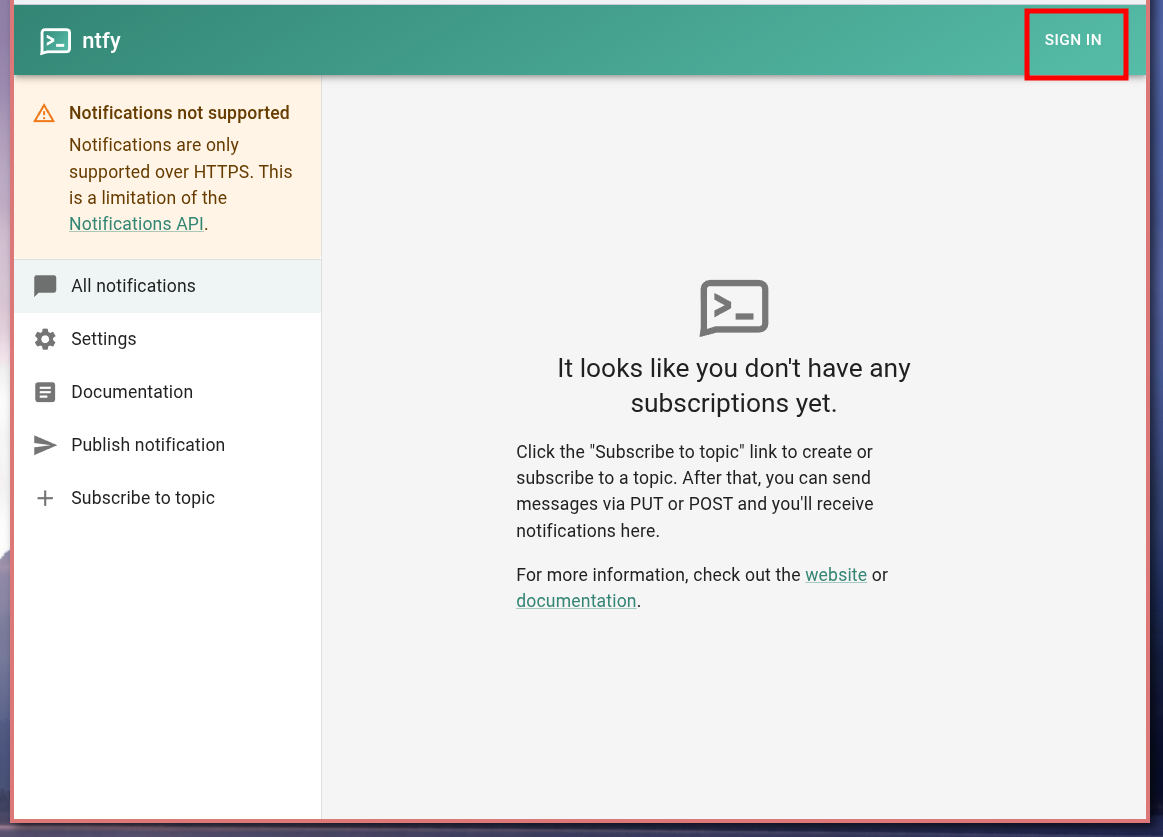
Task: Click the plus icon for Subscribe to topic
Action: click(45, 498)
